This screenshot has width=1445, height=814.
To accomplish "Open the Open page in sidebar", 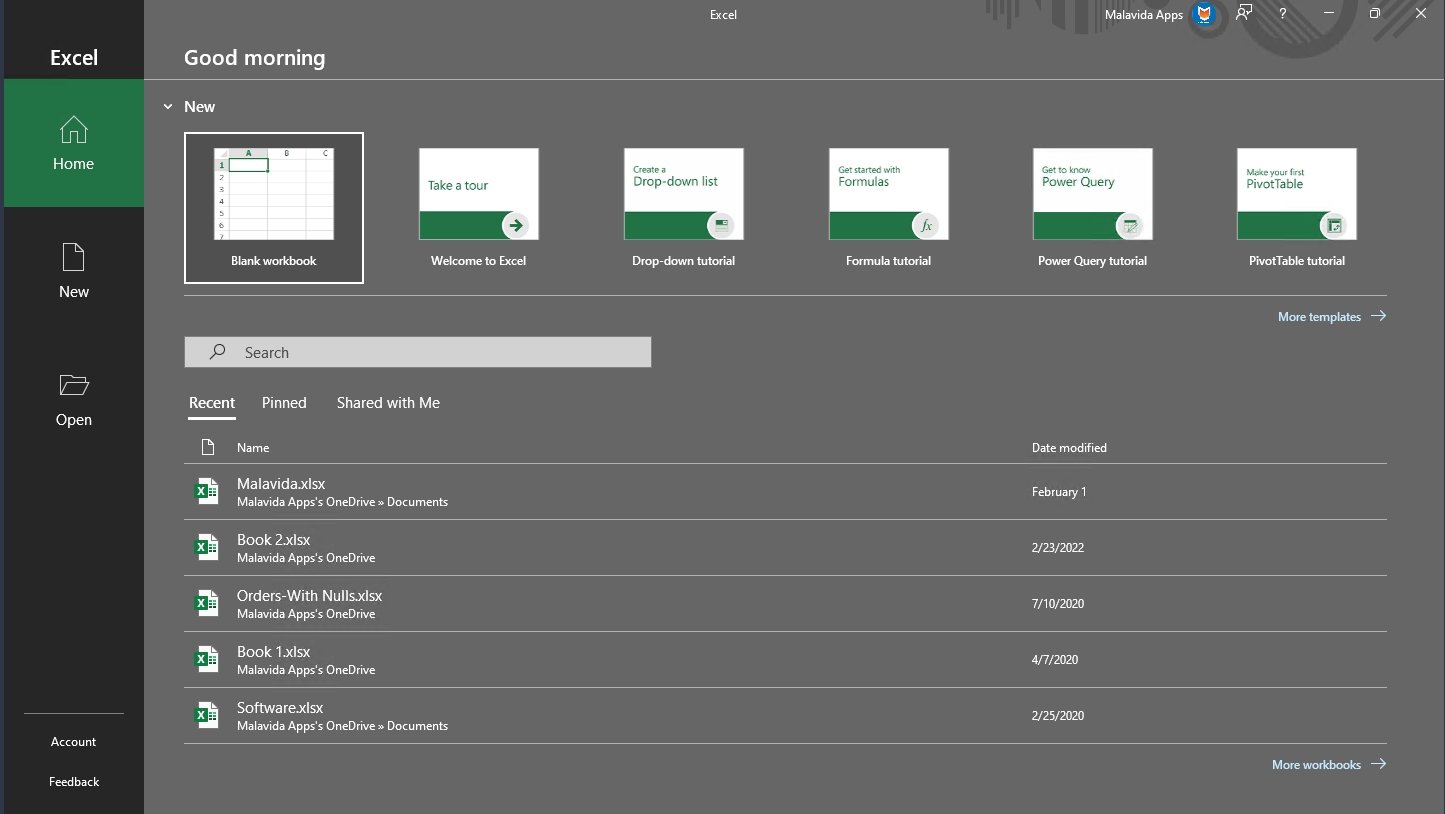I will tap(74, 399).
